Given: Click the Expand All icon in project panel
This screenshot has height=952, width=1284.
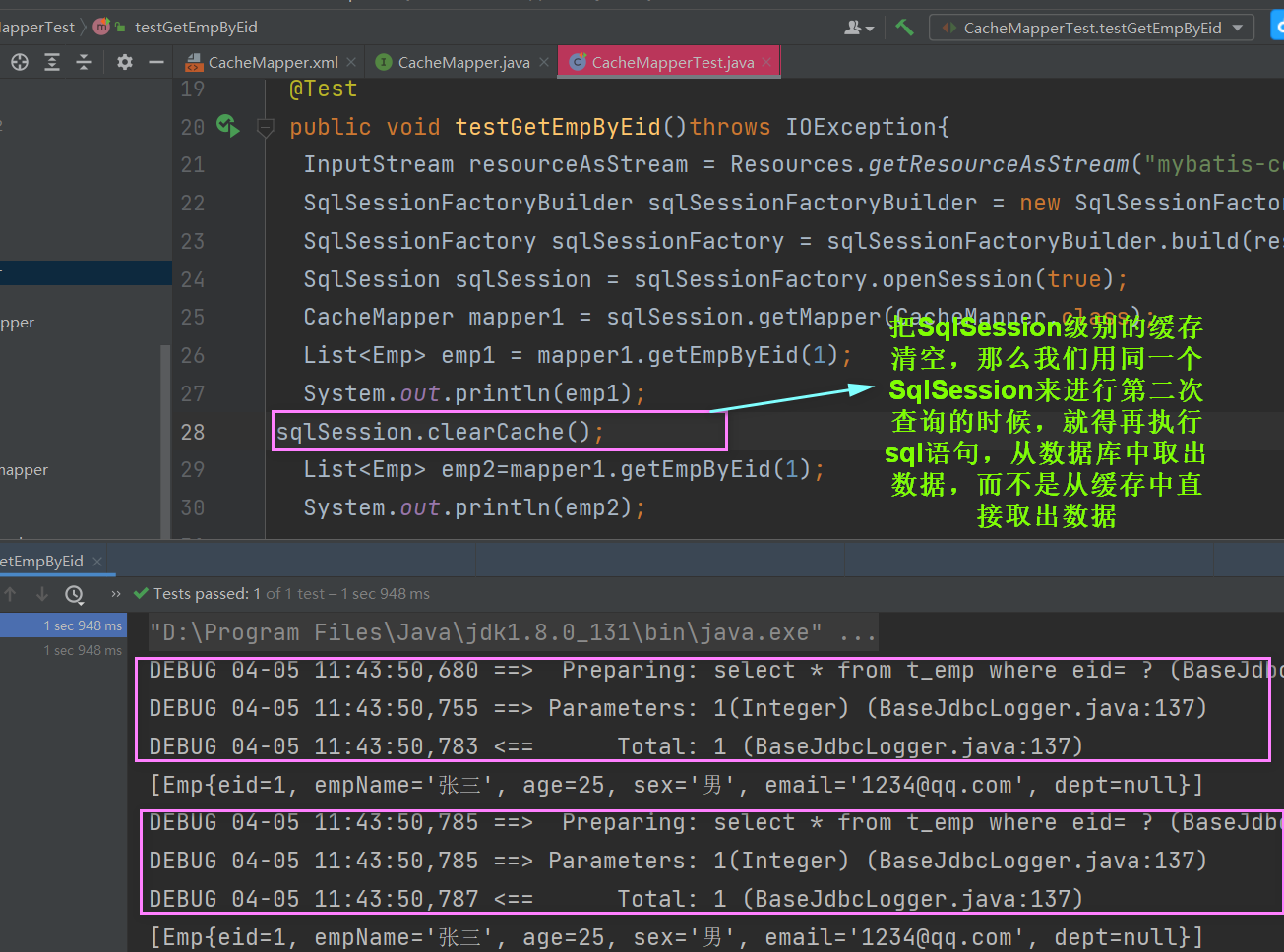Looking at the screenshot, I should coord(52,62).
